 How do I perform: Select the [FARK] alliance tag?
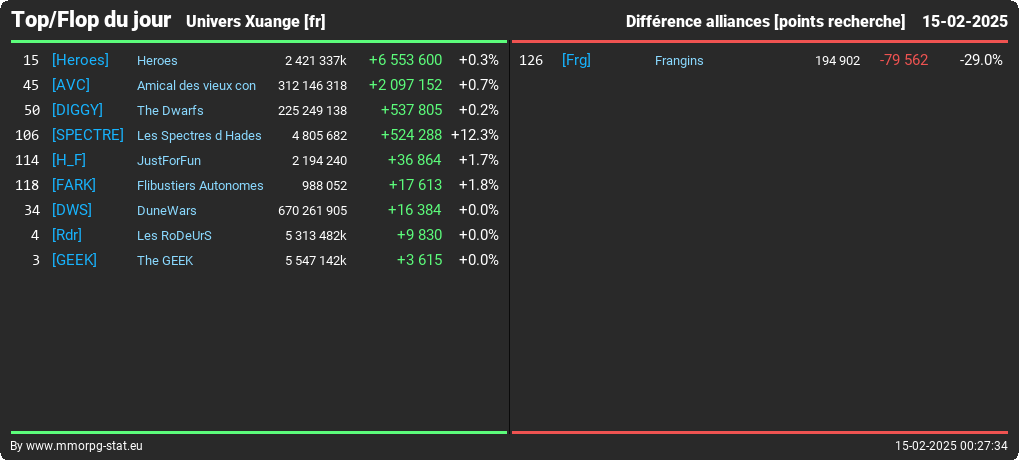tap(74, 185)
